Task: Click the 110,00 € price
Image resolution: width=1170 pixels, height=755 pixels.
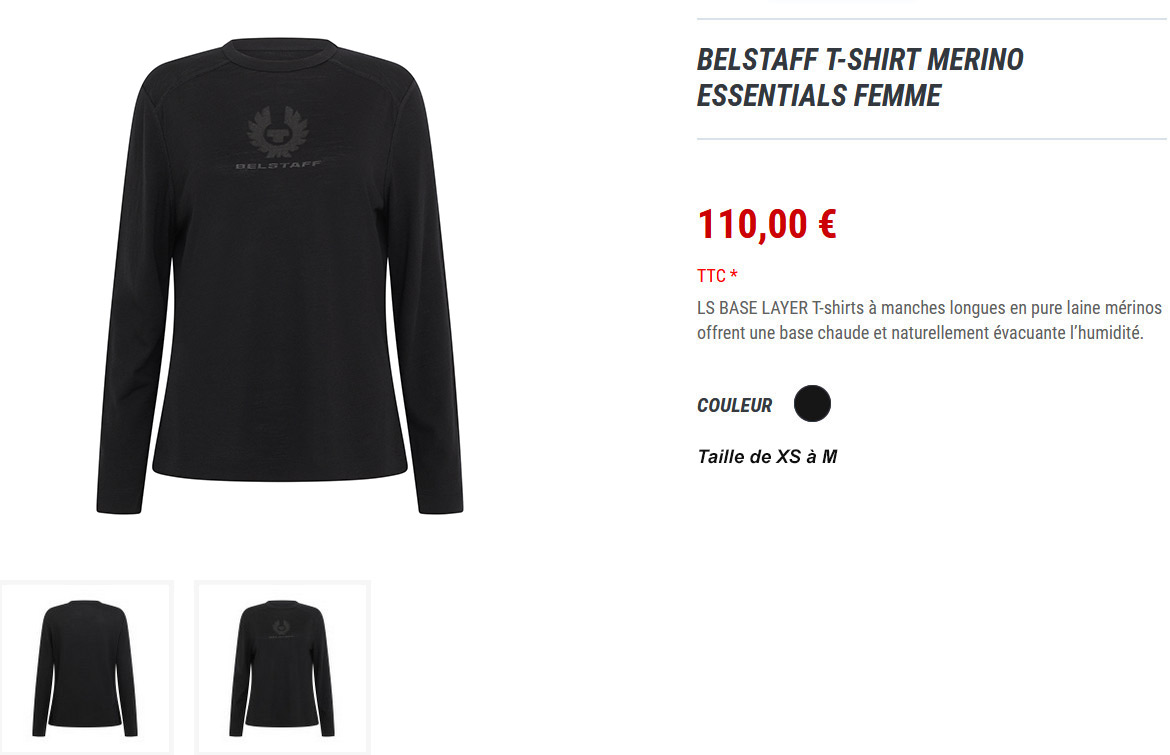Action: [766, 224]
